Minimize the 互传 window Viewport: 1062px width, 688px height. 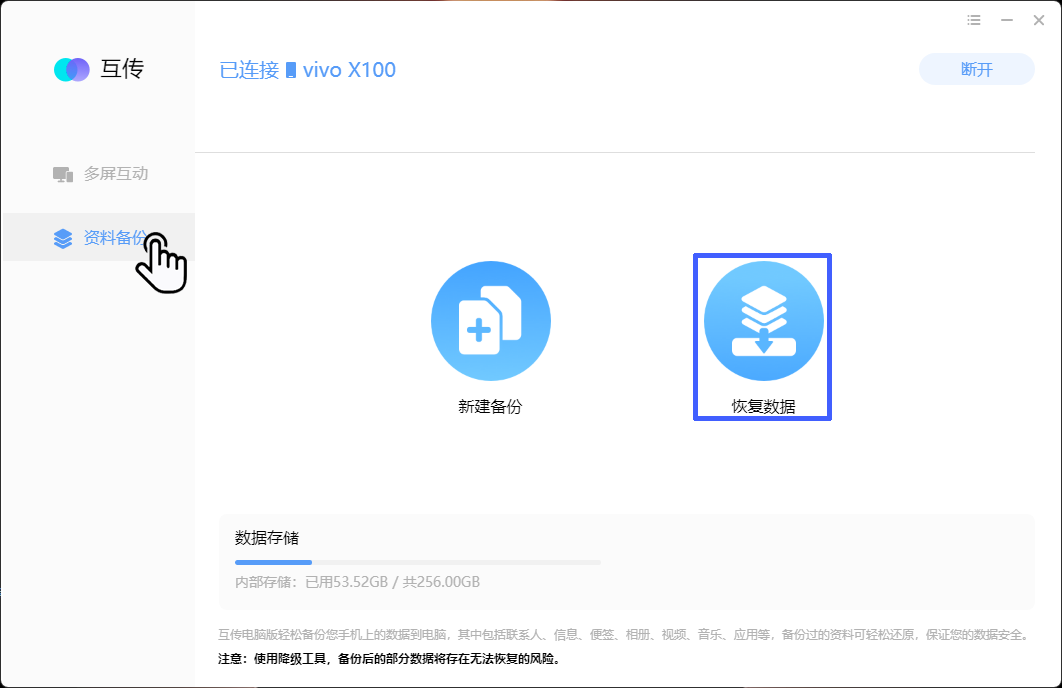coord(1007,20)
